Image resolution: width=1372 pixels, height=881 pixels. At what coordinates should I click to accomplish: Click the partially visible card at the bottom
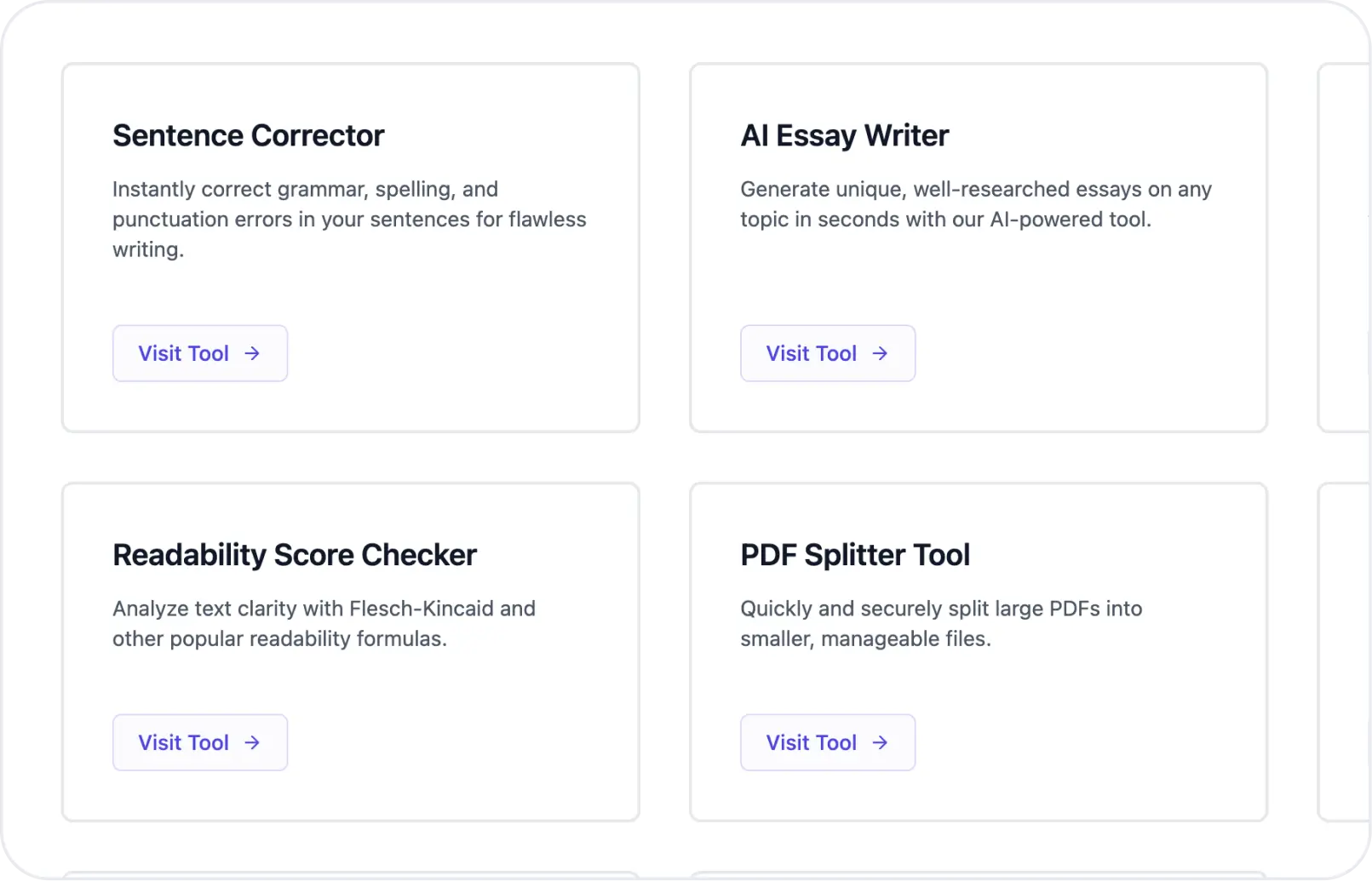(350, 875)
